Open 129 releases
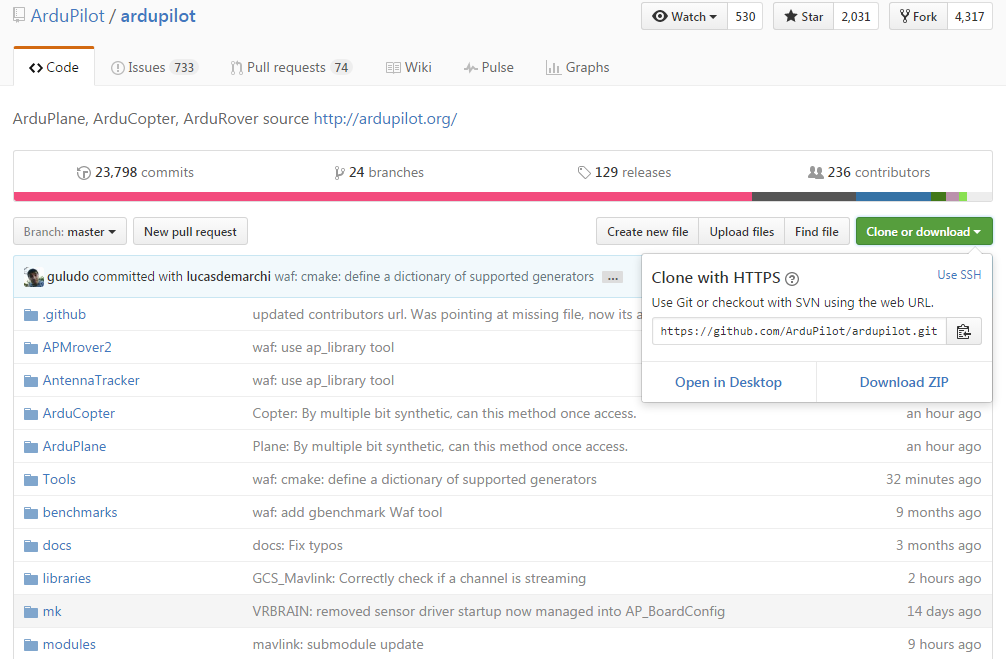 tap(624, 173)
